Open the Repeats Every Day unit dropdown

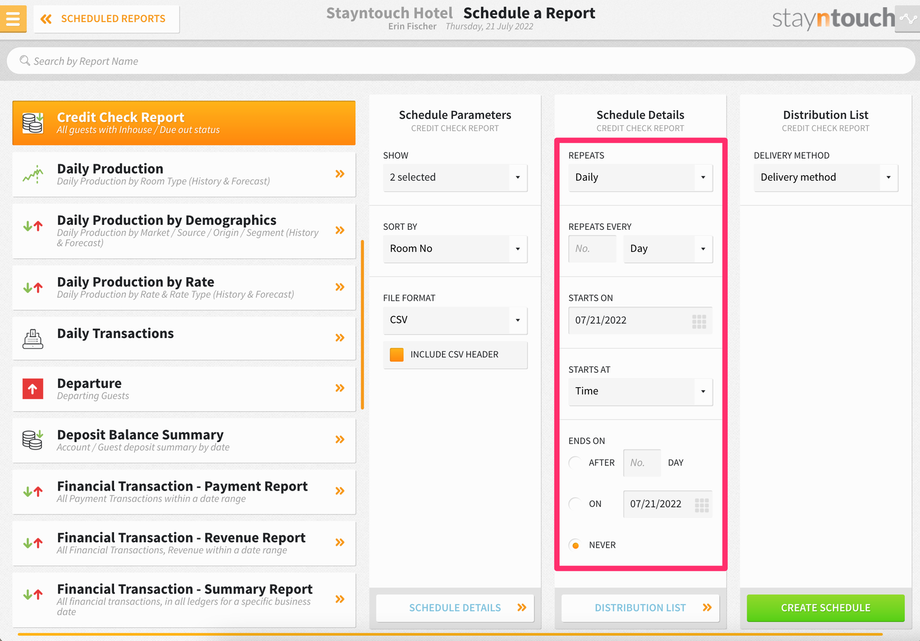click(668, 249)
